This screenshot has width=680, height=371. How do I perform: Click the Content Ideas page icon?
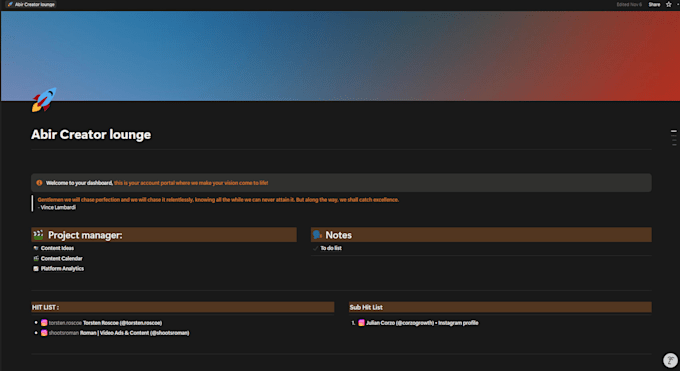36,248
